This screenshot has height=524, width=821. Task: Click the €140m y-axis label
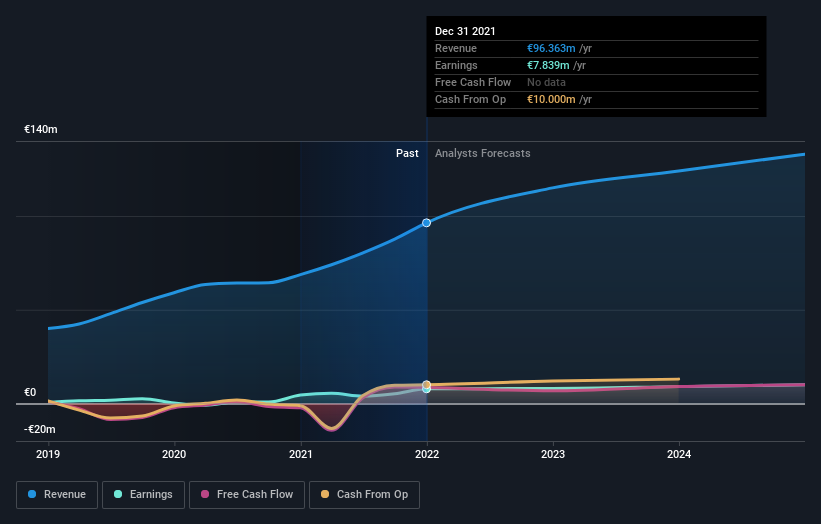click(x=41, y=129)
